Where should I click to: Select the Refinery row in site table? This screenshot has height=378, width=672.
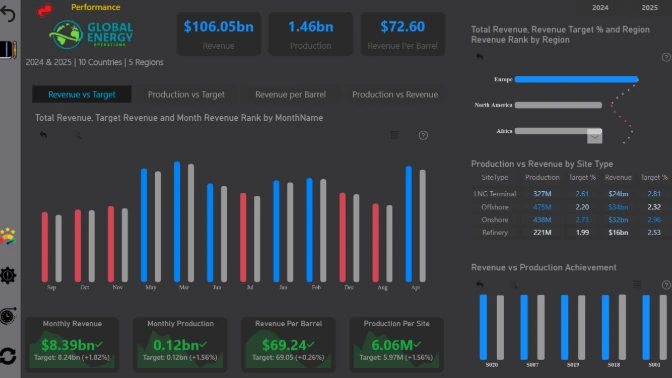coord(570,233)
